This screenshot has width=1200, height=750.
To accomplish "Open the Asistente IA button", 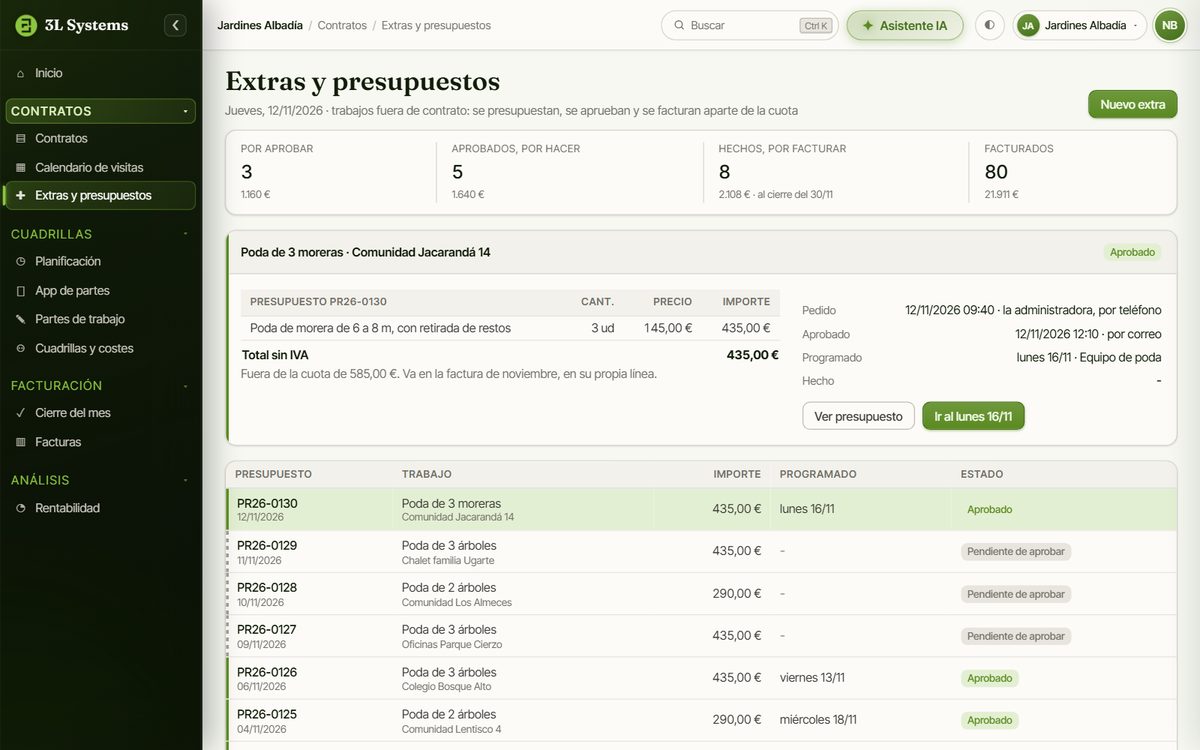I will pyautogui.click(x=905, y=25).
